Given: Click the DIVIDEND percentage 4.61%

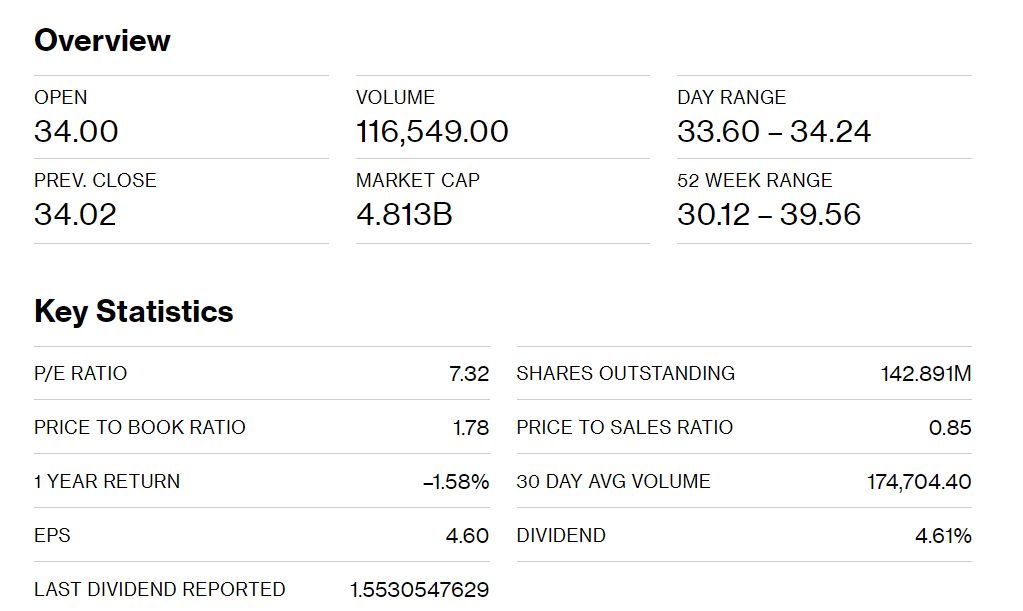Looking at the screenshot, I should coord(943,536).
